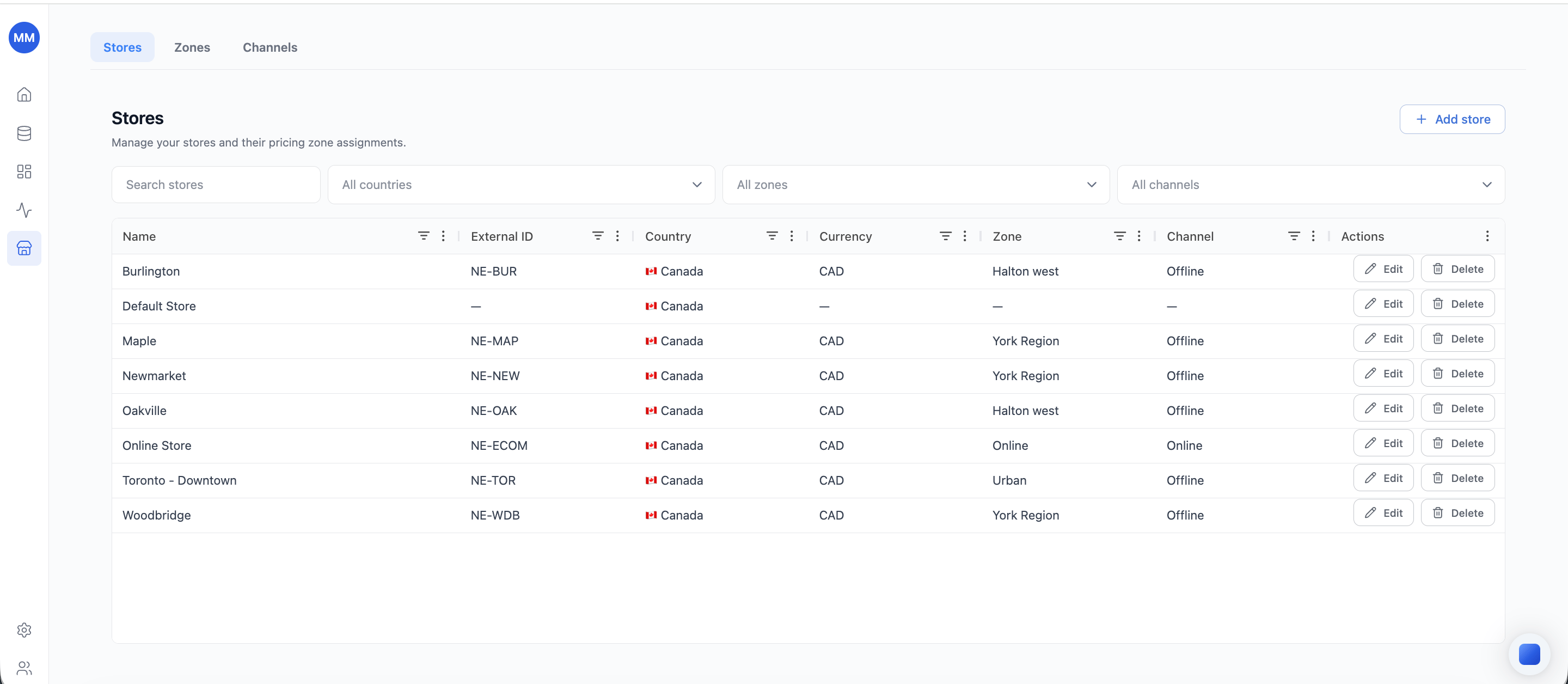
Task: Open Actions column options menu
Action: pos(1487,236)
